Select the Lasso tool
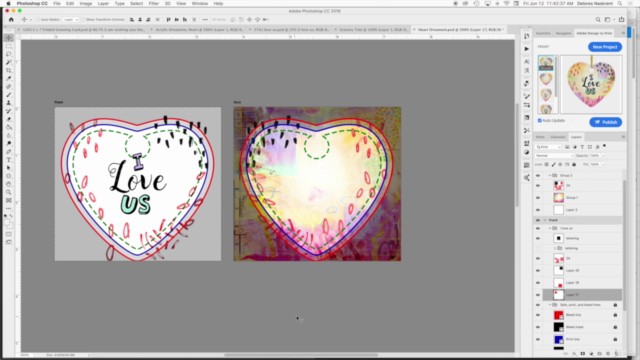Screen dimensions: 640x360 [9, 54]
